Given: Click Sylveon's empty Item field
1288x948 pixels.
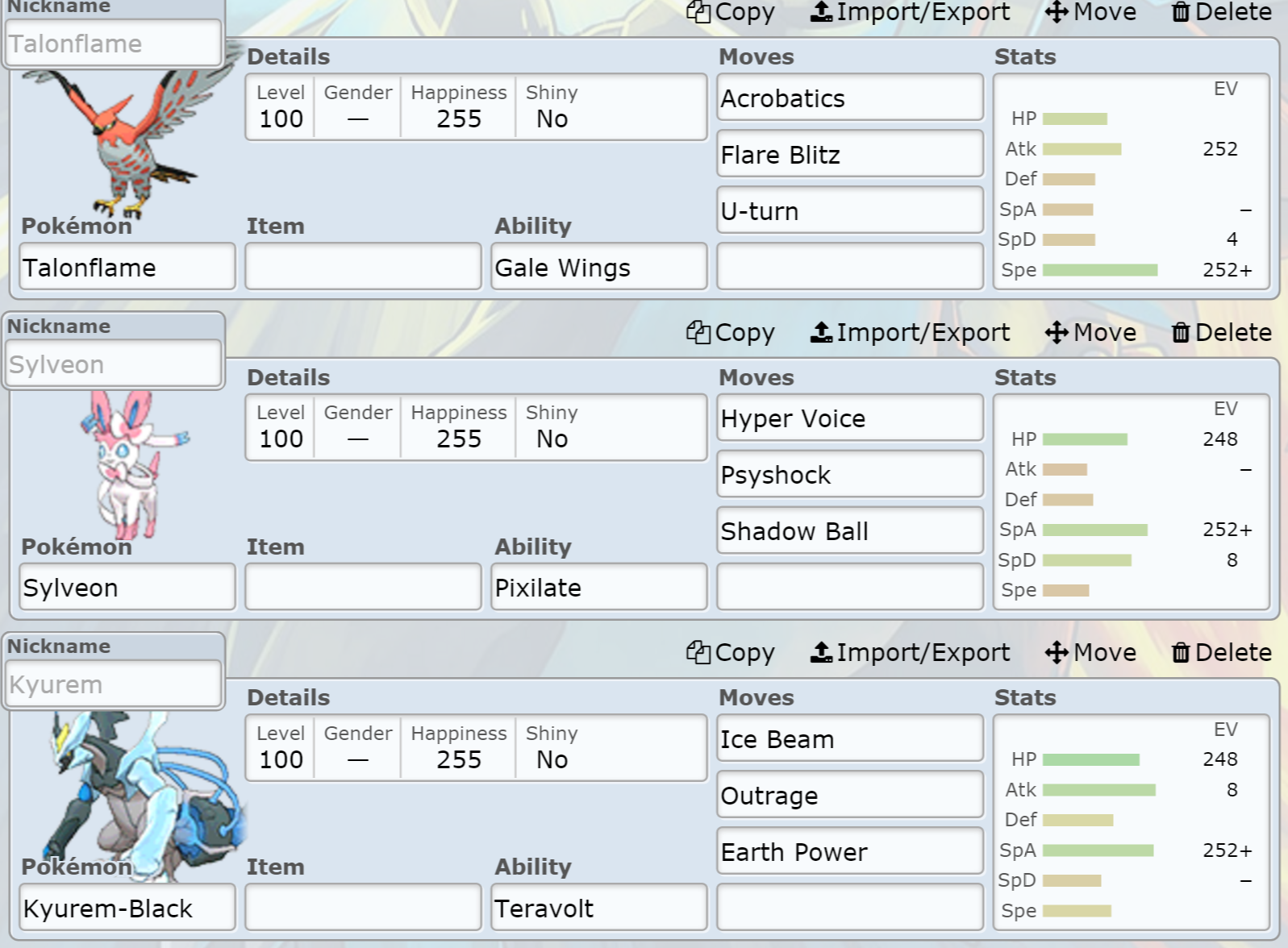Looking at the screenshot, I should point(363,587).
